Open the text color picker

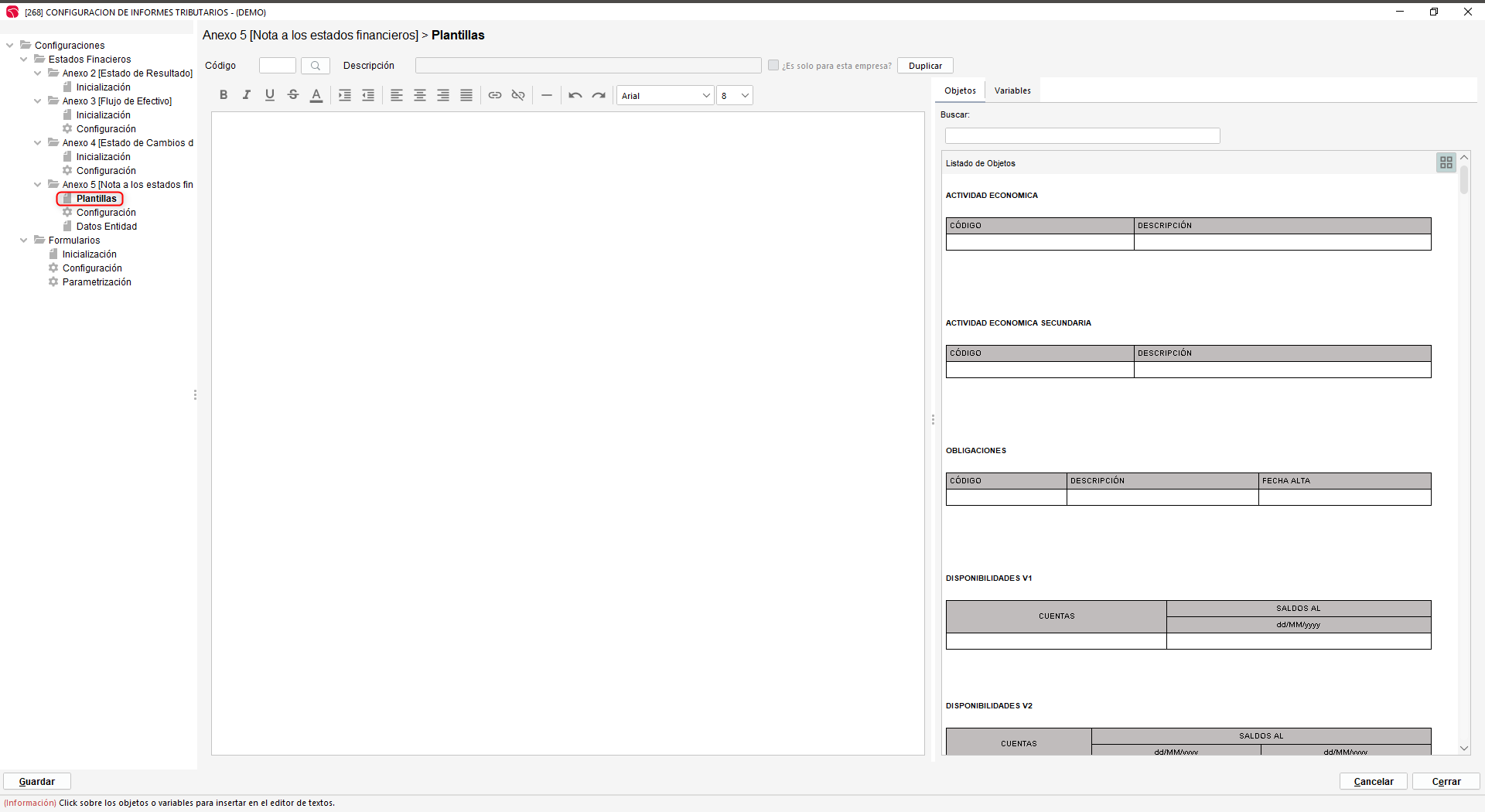316,95
